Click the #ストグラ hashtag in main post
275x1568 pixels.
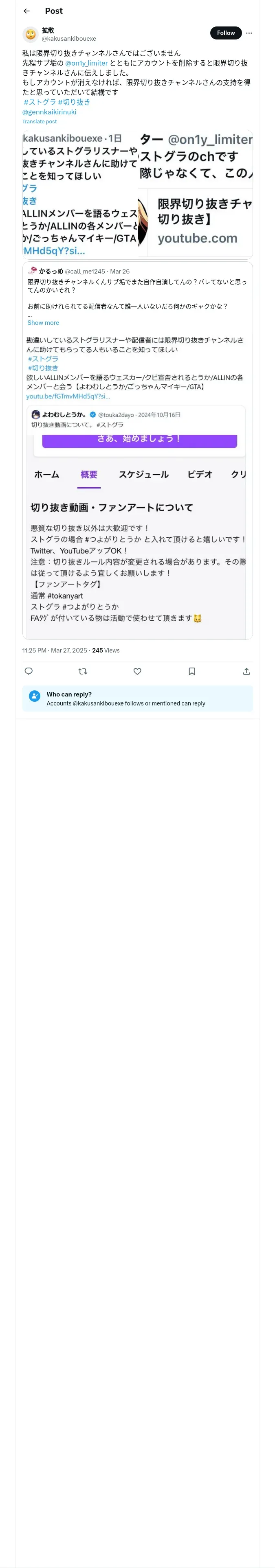[40, 102]
